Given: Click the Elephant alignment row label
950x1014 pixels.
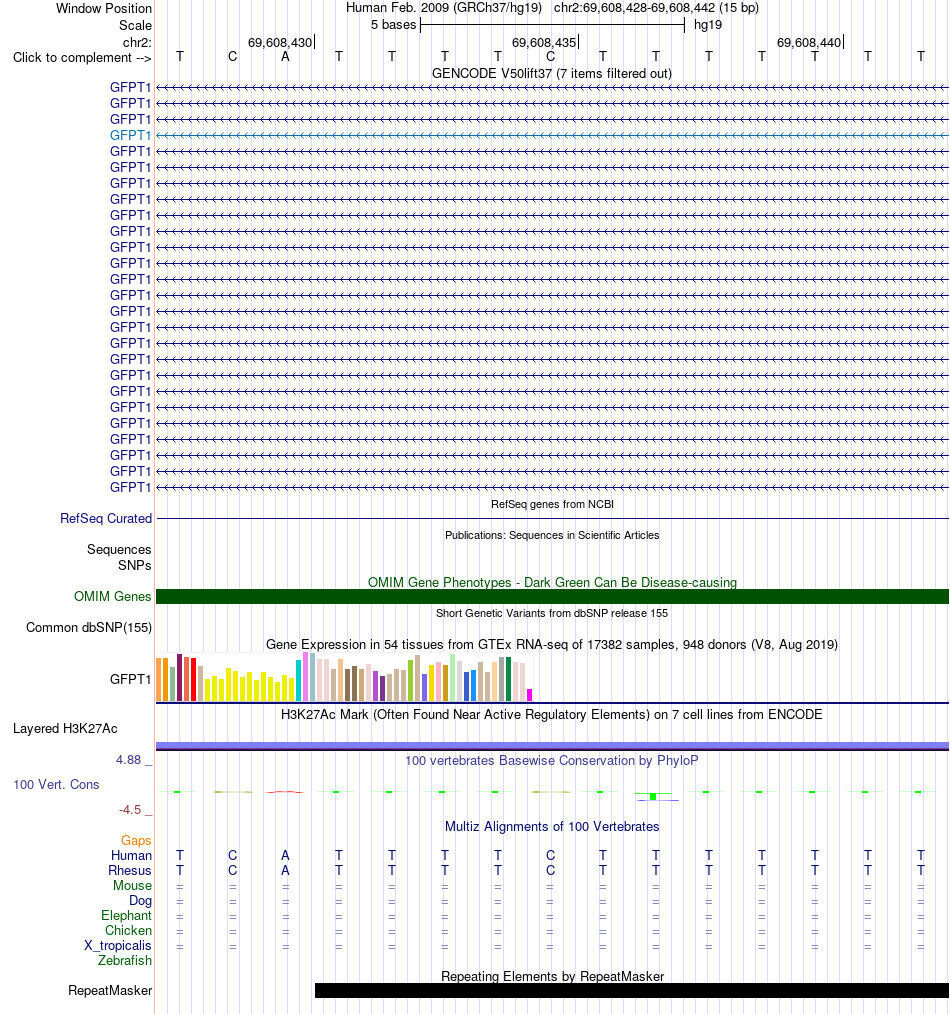Looking at the screenshot, I should 126,915.
